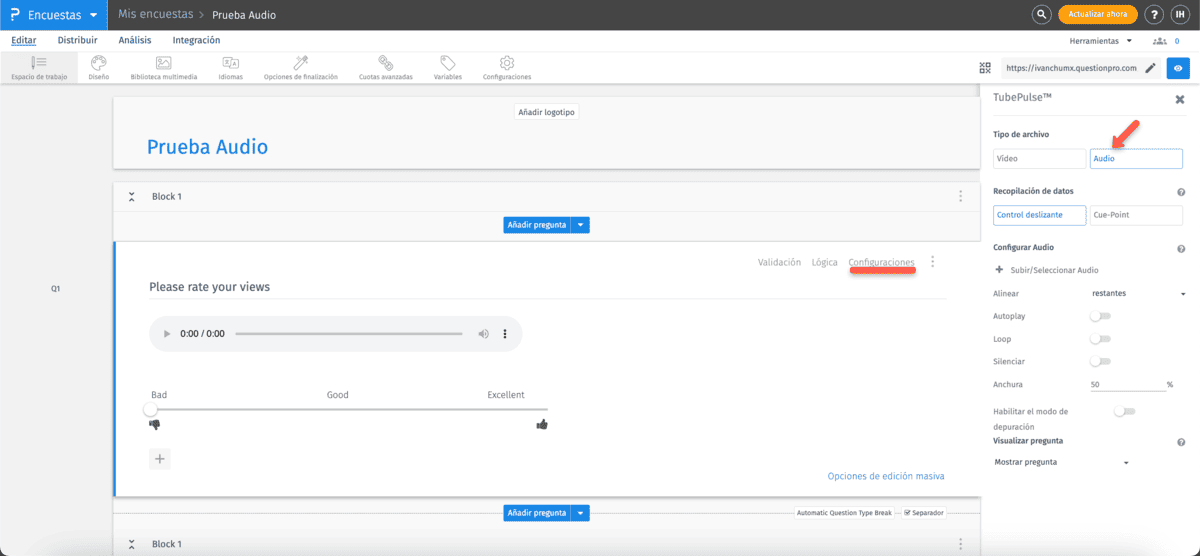
Task: Open Añadir pregunta arrow below question
Action: 581,513
